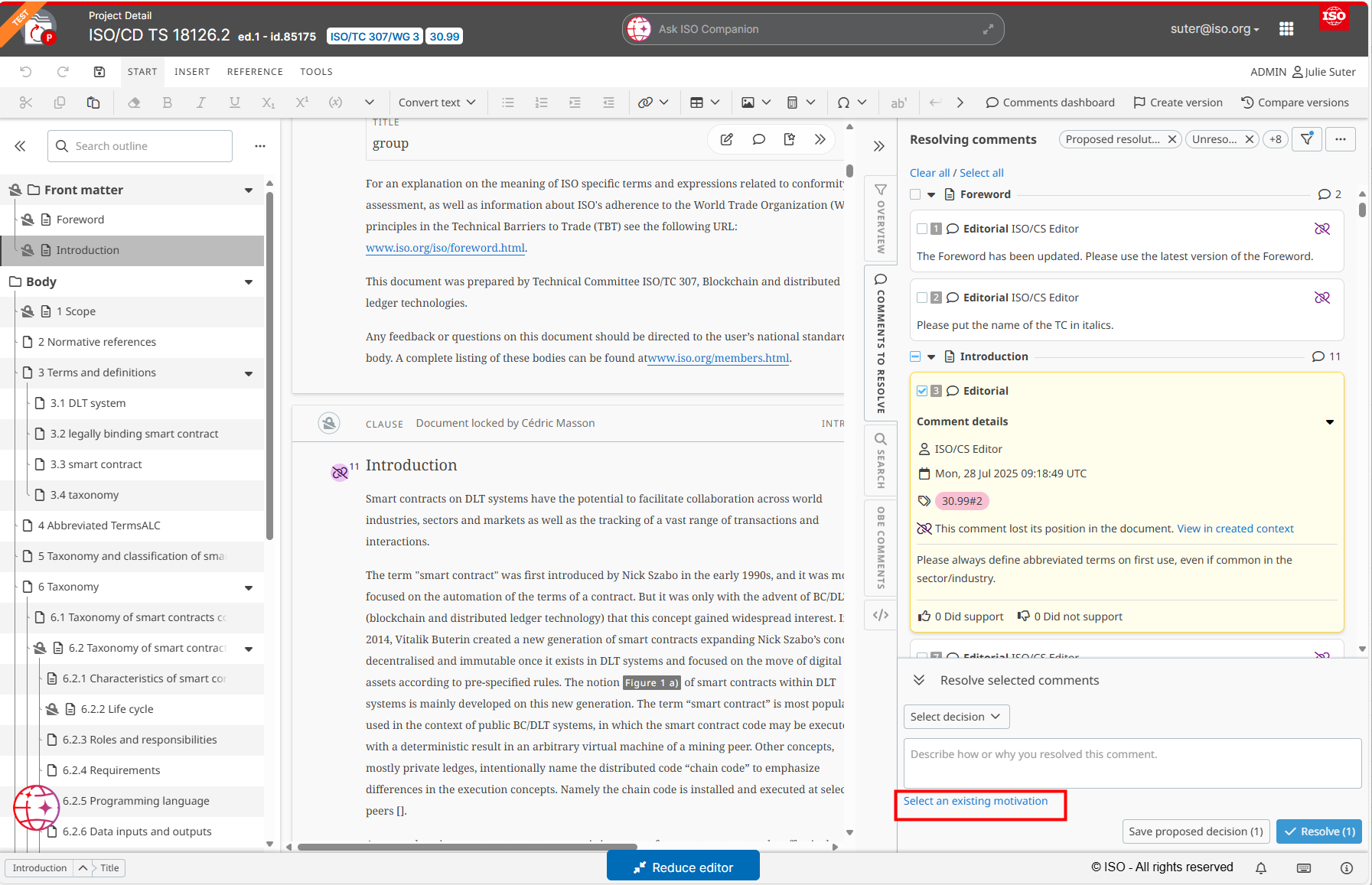The width and height of the screenshot is (1372, 885).
Task: Collapse the 3 Terms and definitions section
Action: [249, 373]
